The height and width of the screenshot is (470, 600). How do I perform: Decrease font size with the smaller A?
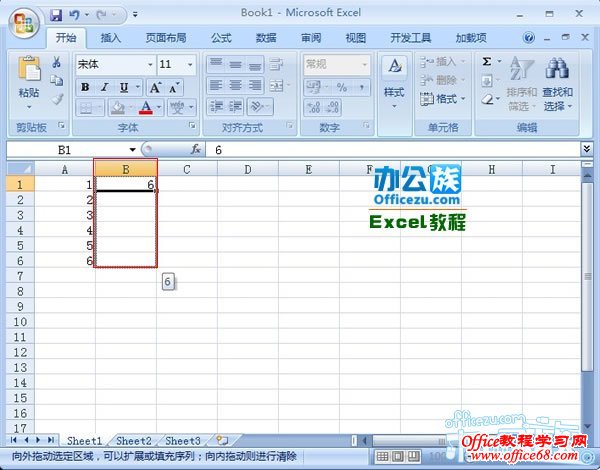(174, 87)
